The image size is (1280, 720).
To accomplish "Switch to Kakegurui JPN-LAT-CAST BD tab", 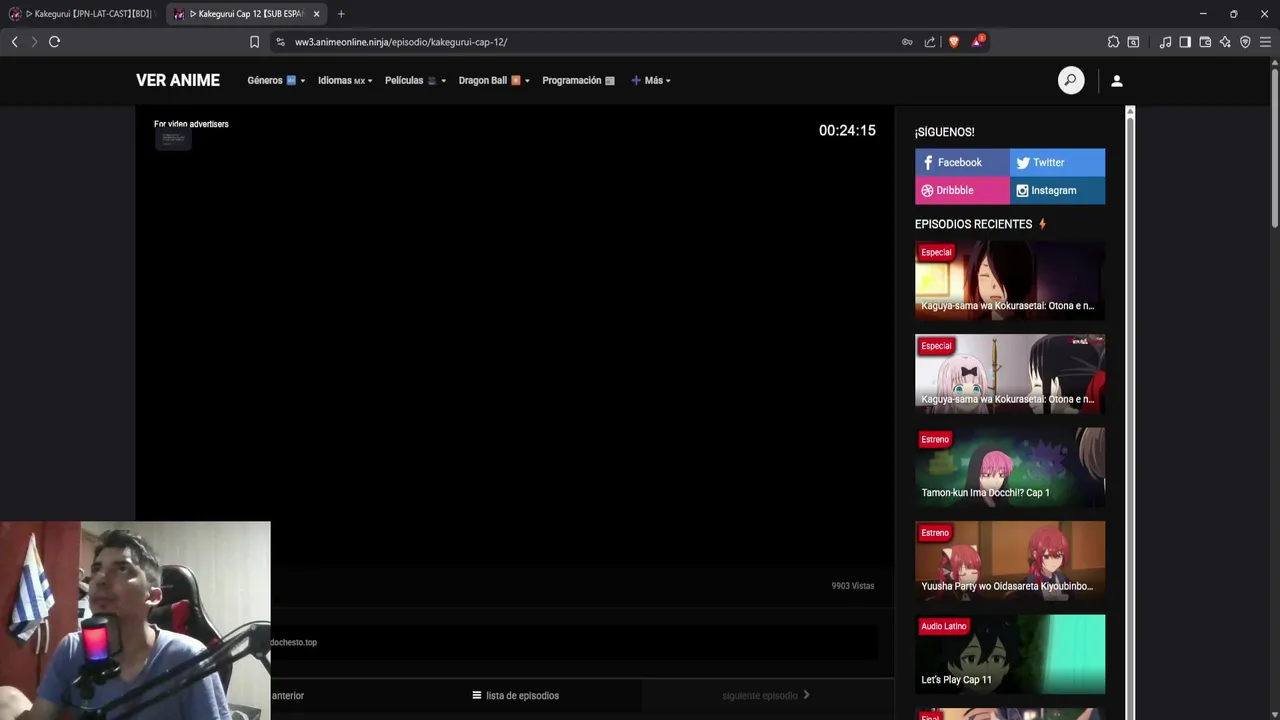I will pyautogui.click(x=82, y=14).
